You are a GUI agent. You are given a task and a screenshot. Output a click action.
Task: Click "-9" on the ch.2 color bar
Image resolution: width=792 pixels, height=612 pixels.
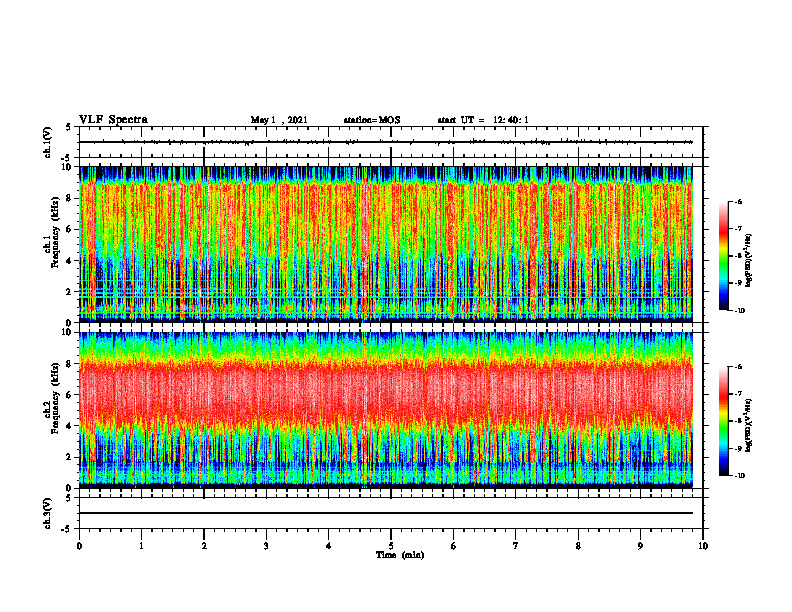(x=738, y=448)
